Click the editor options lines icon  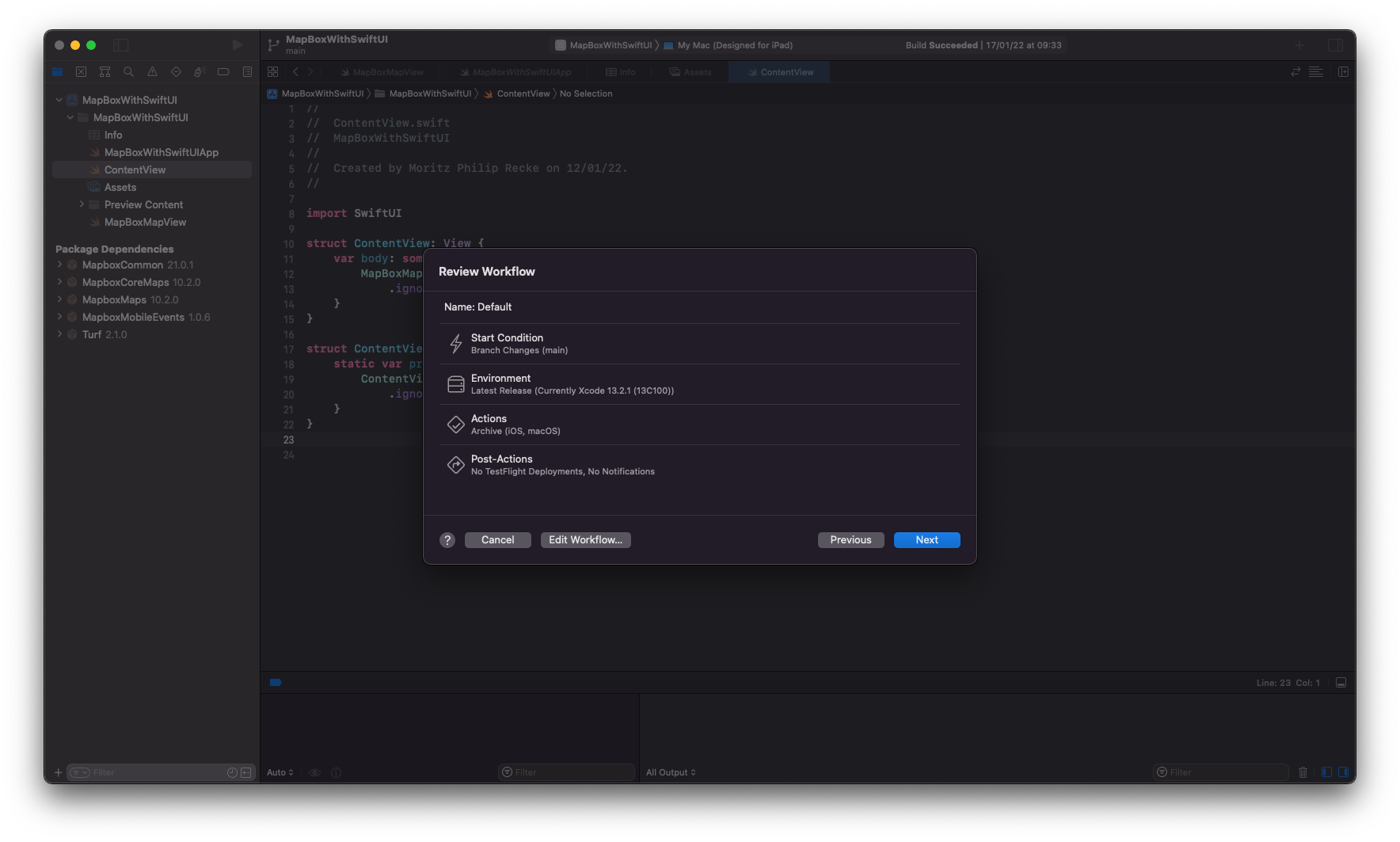[x=1316, y=72]
